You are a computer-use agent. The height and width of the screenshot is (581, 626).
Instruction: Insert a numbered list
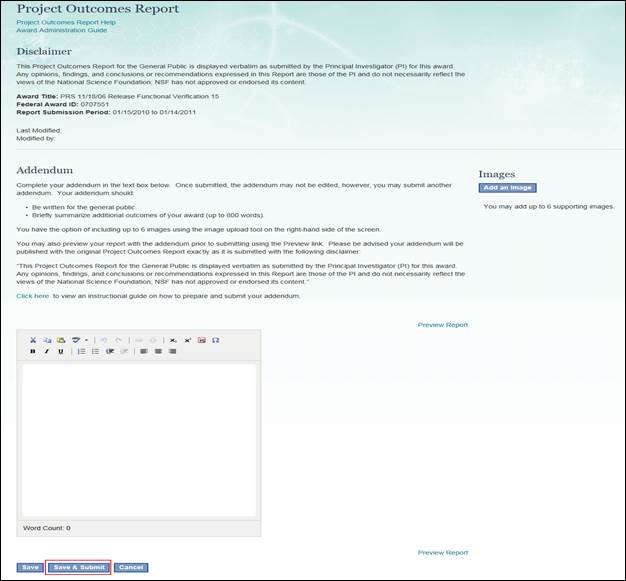tap(81, 351)
